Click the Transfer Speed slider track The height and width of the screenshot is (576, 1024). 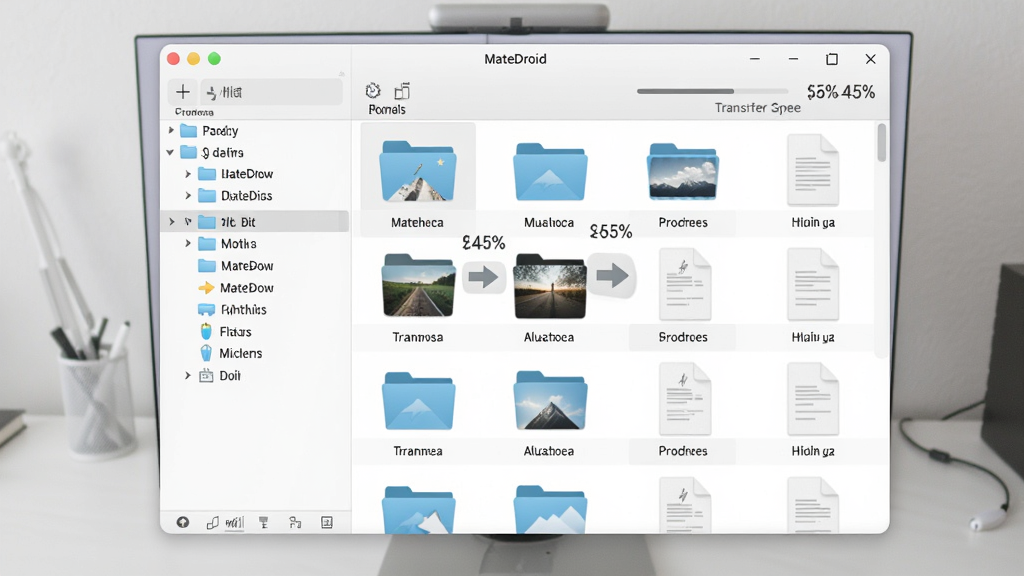712,91
